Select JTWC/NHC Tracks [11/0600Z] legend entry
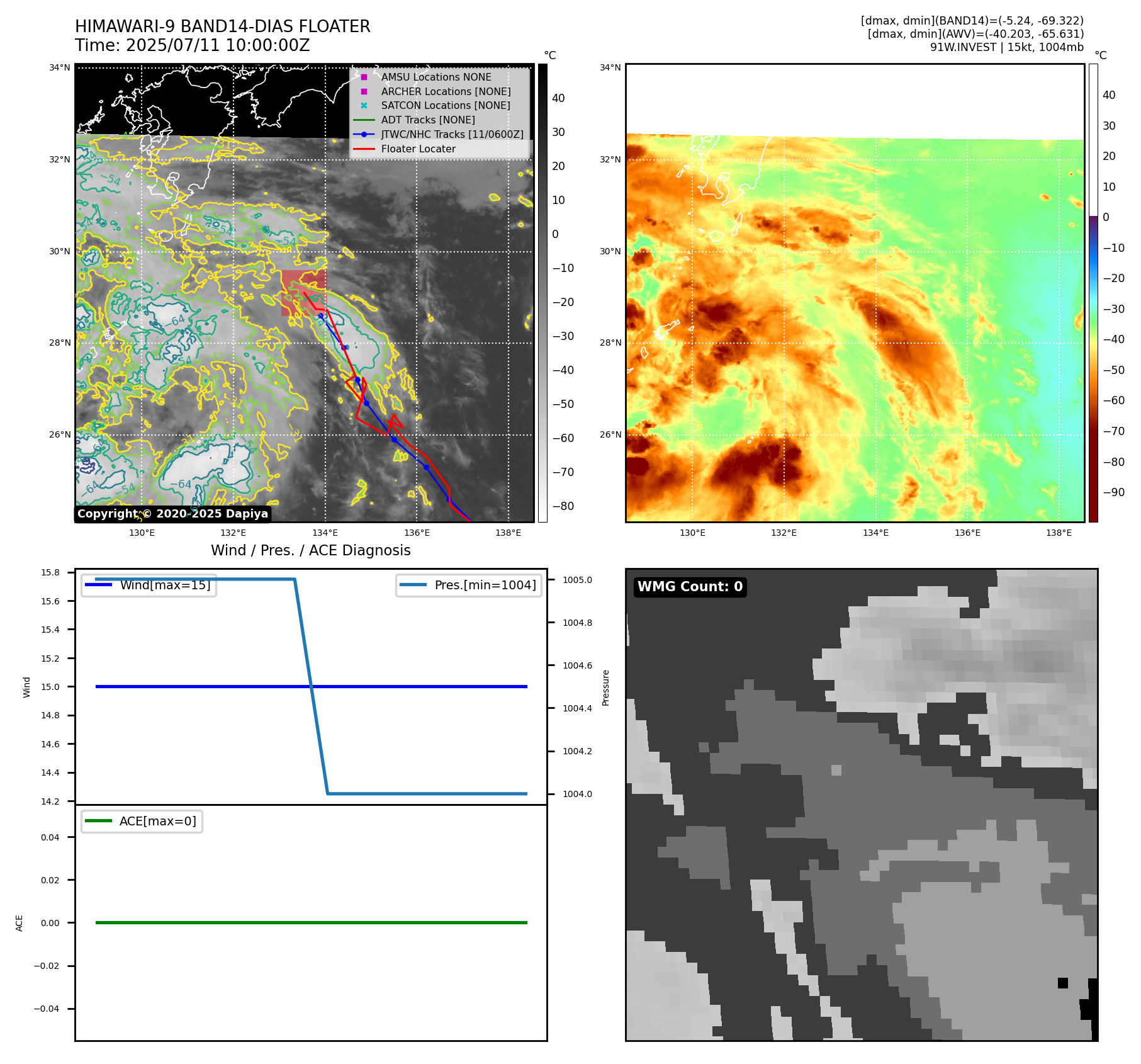 439,134
